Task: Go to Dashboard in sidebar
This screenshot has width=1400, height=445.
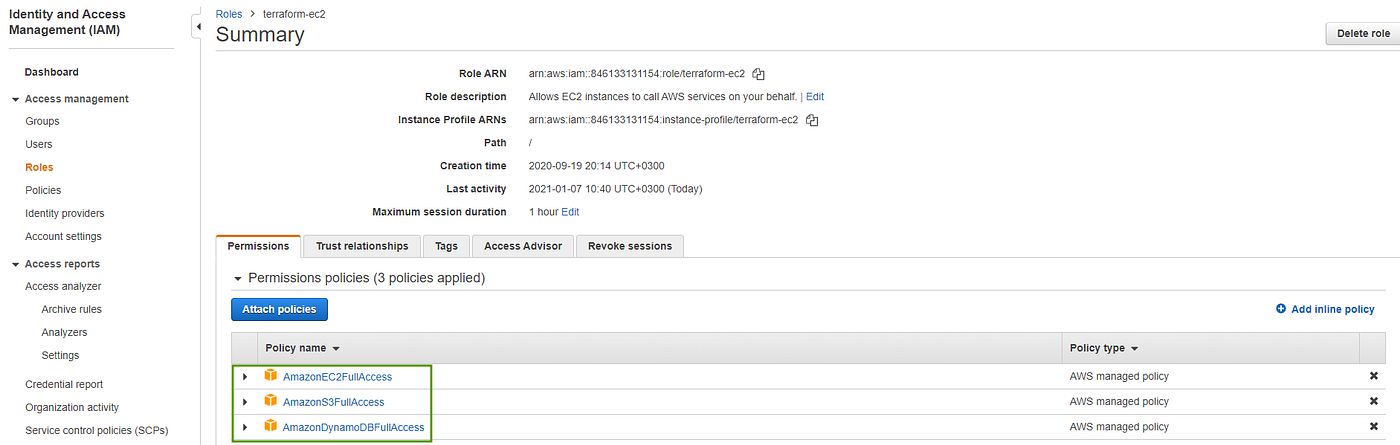Action: 52,72
